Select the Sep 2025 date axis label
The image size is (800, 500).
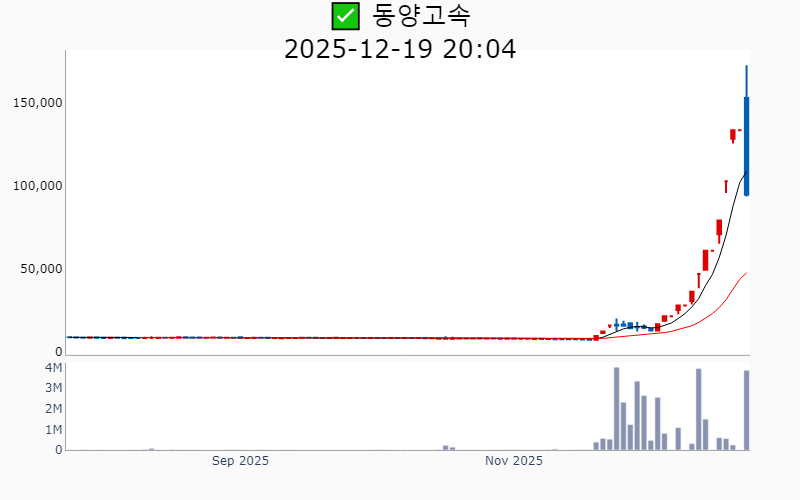pyautogui.click(x=240, y=461)
